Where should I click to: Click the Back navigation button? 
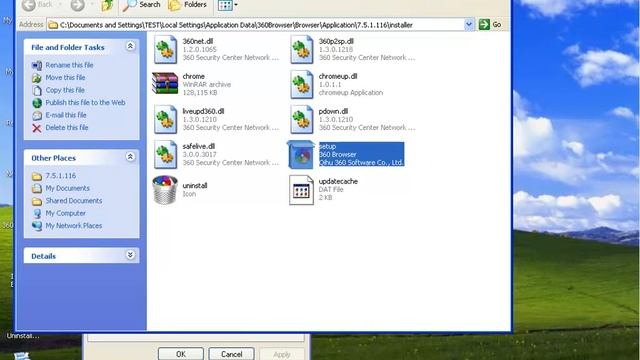[x=38, y=5]
